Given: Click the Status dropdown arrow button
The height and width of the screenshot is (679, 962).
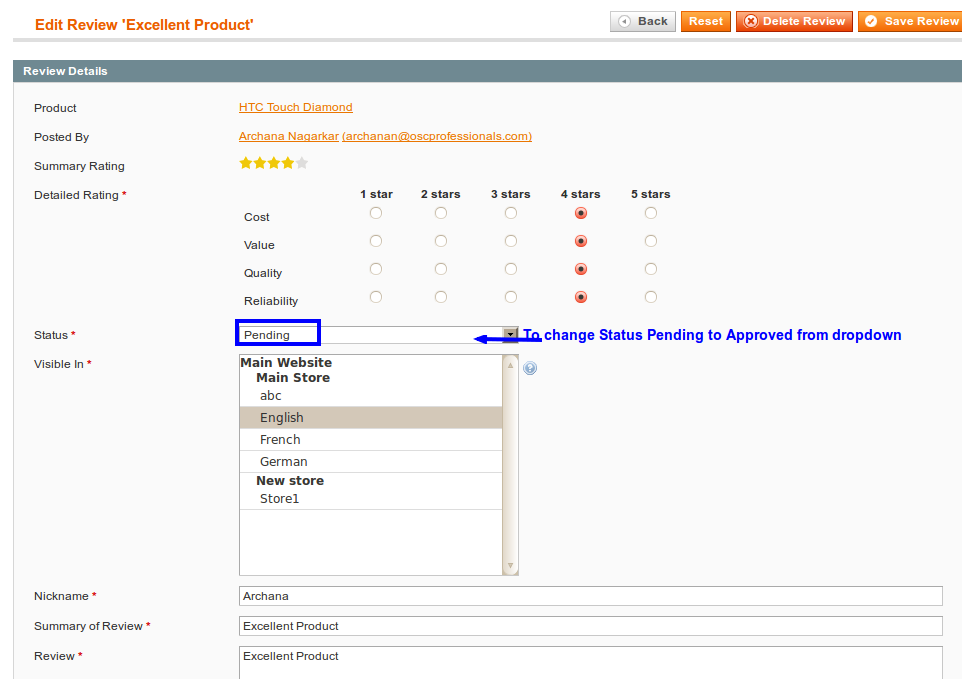Looking at the screenshot, I should point(510,335).
